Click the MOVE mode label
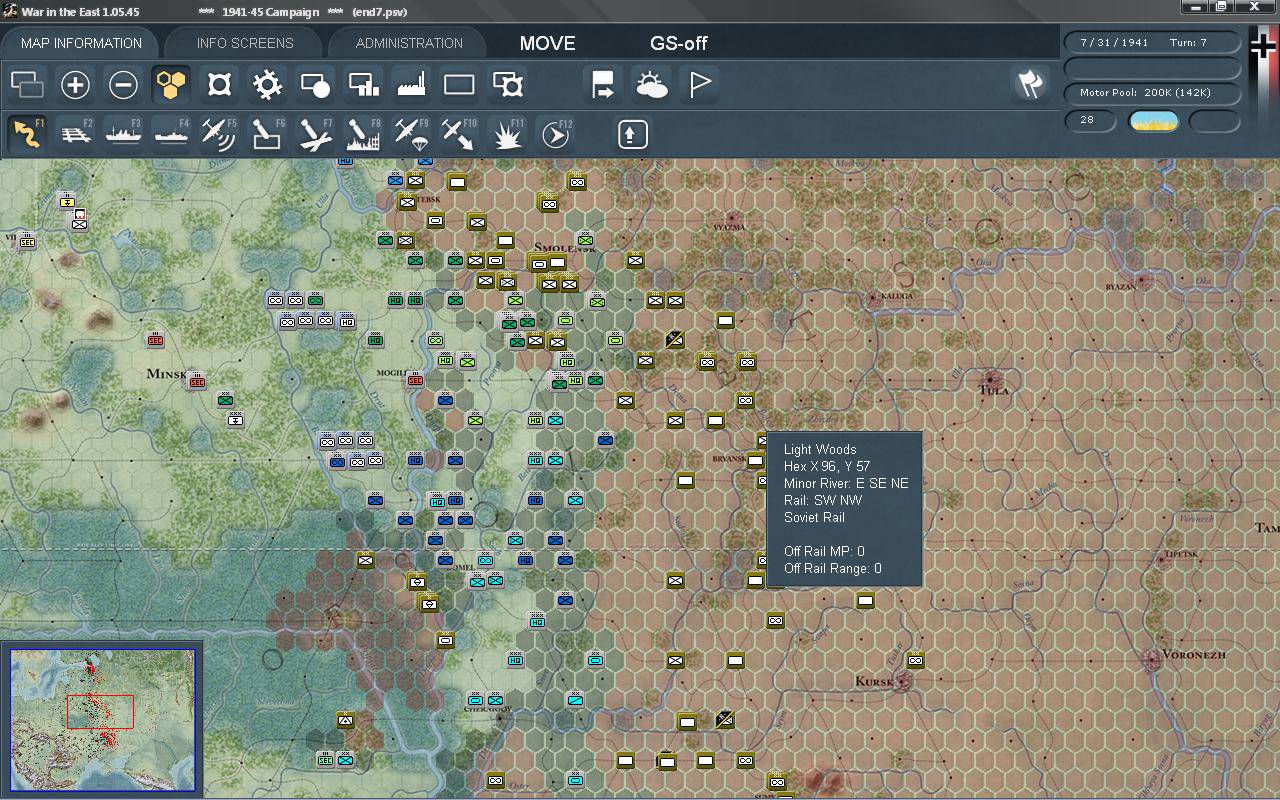This screenshot has height=800, width=1280. [548, 43]
